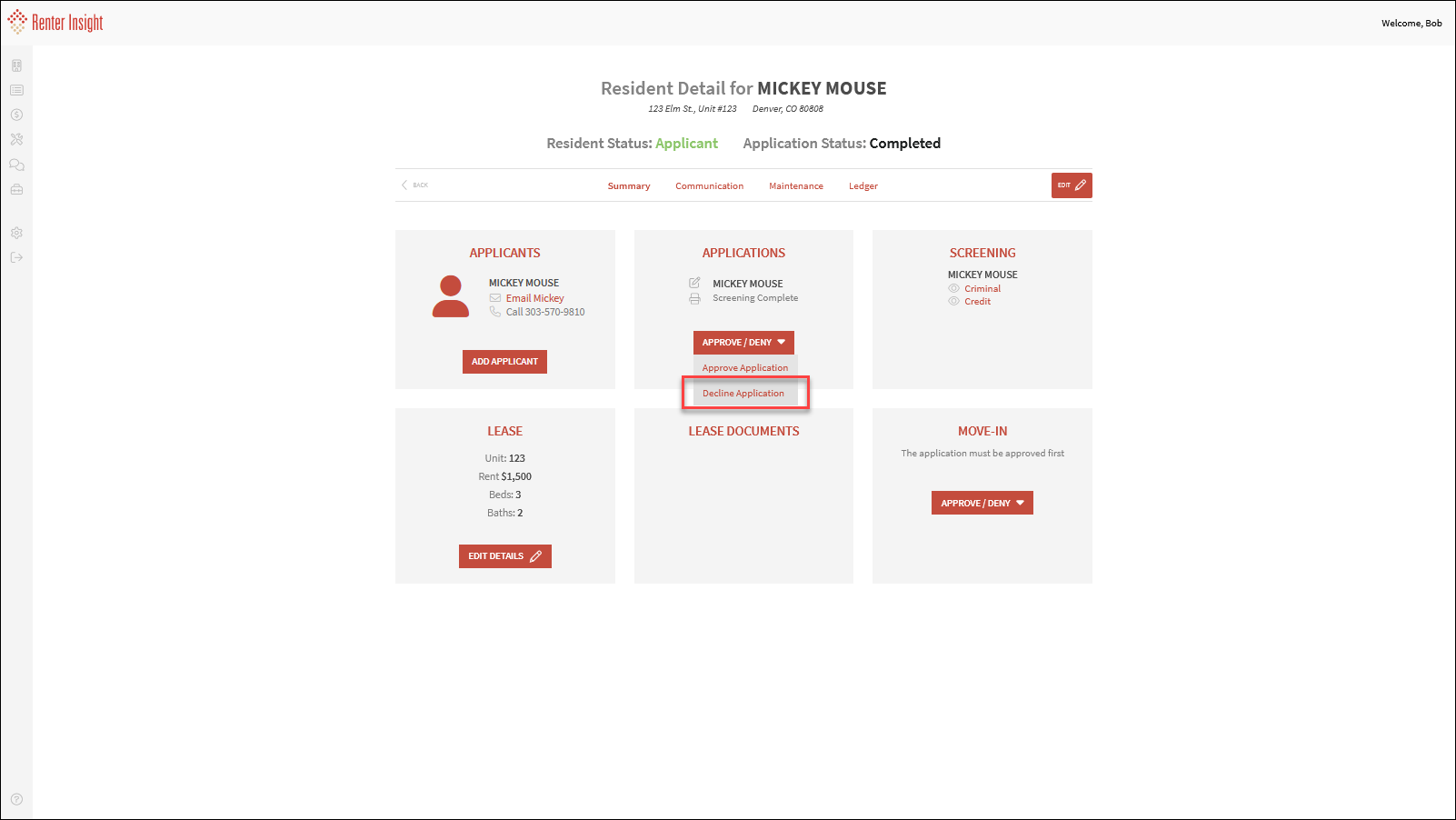Click the Applicants card heading

504,253
